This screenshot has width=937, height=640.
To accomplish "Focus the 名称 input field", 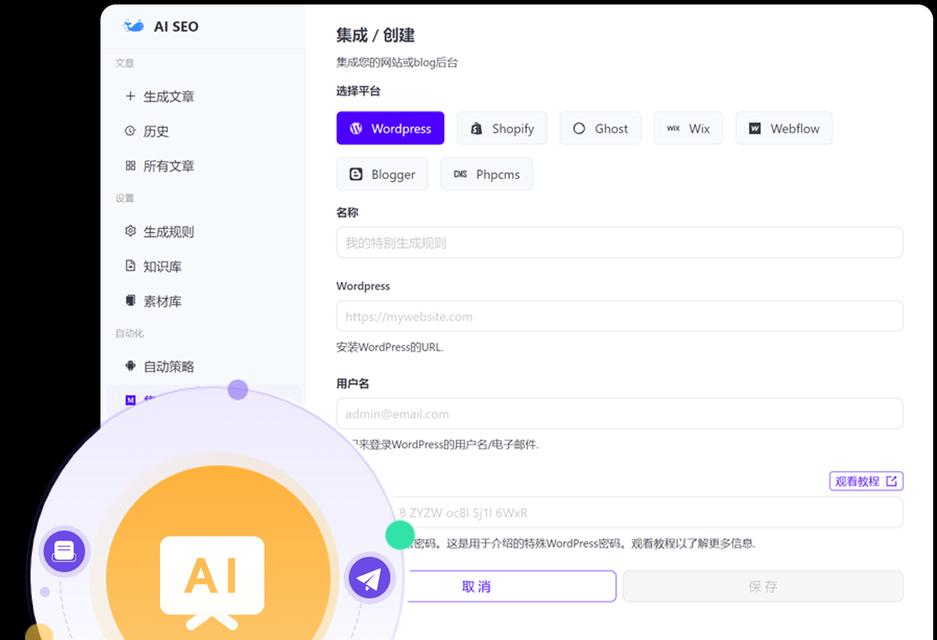I will click(620, 243).
